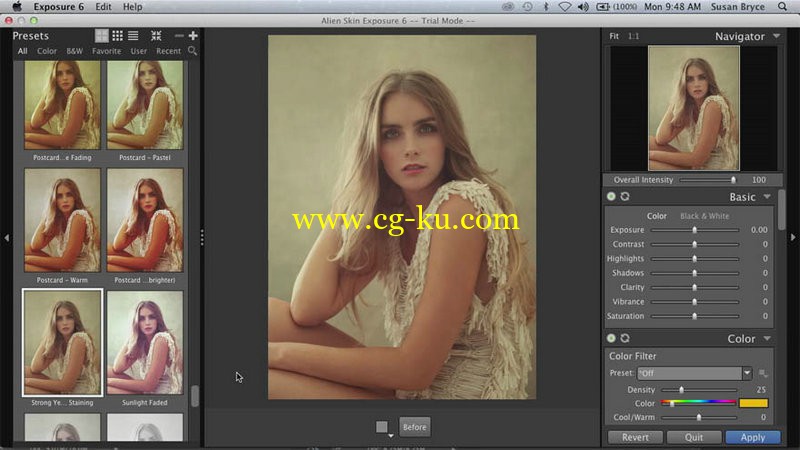This screenshot has height=450, width=800.
Task: Toggle Color panel on/off
Action: click(611, 338)
